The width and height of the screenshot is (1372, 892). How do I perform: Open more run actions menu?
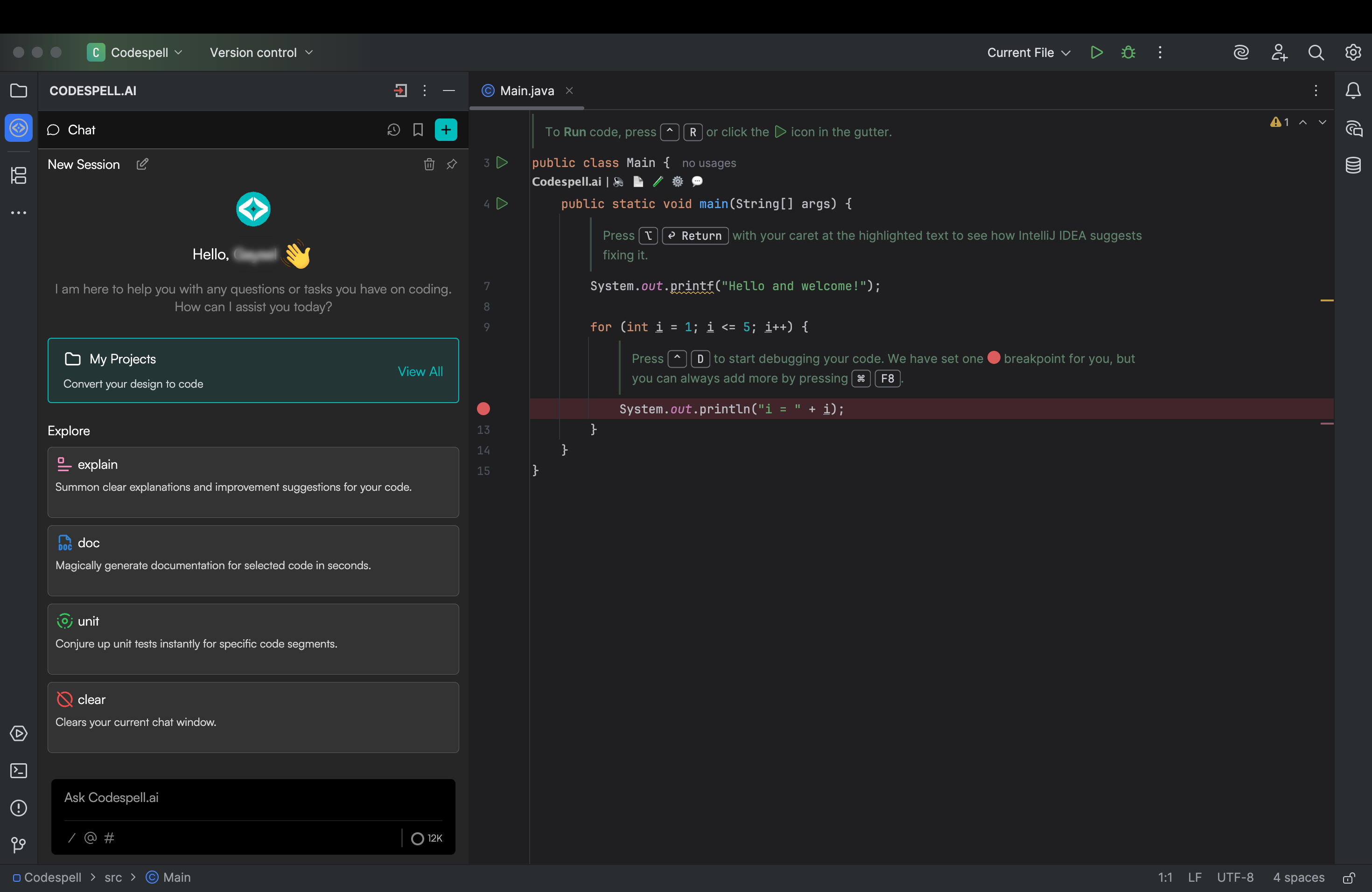[x=1160, y=52]
